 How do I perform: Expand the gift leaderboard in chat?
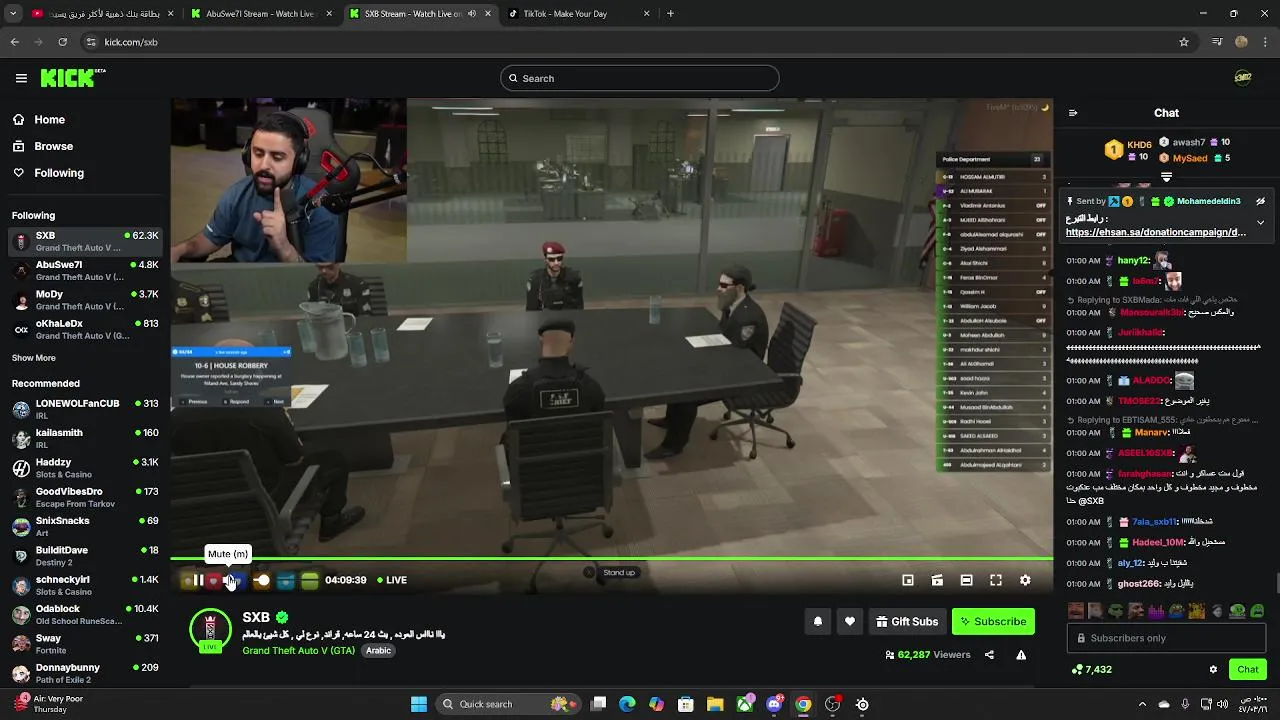1166,177
